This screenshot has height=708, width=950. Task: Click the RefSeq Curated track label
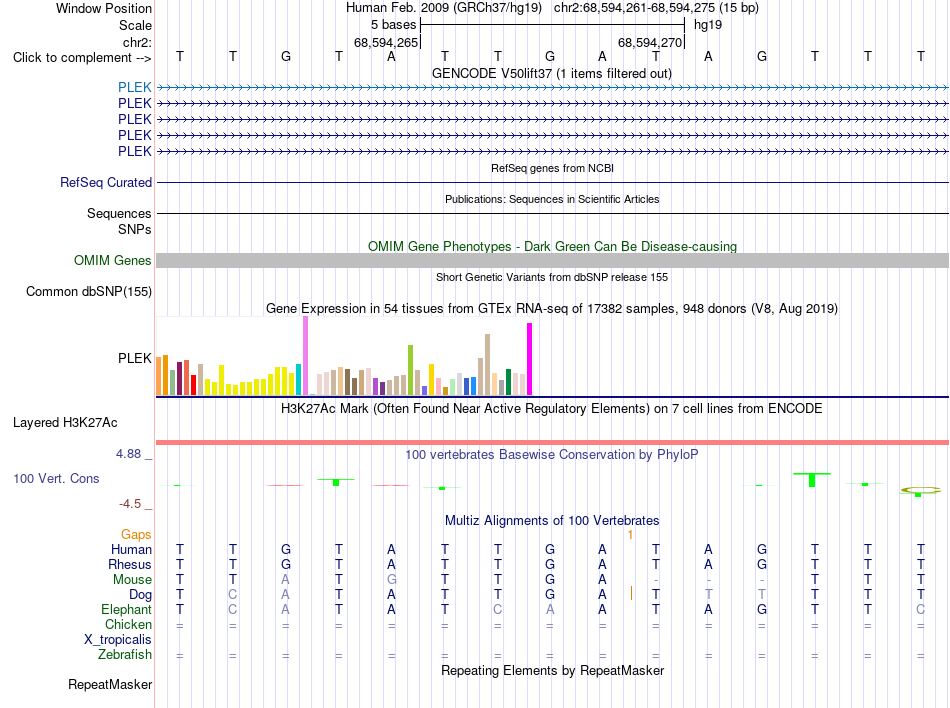(106, 182)
